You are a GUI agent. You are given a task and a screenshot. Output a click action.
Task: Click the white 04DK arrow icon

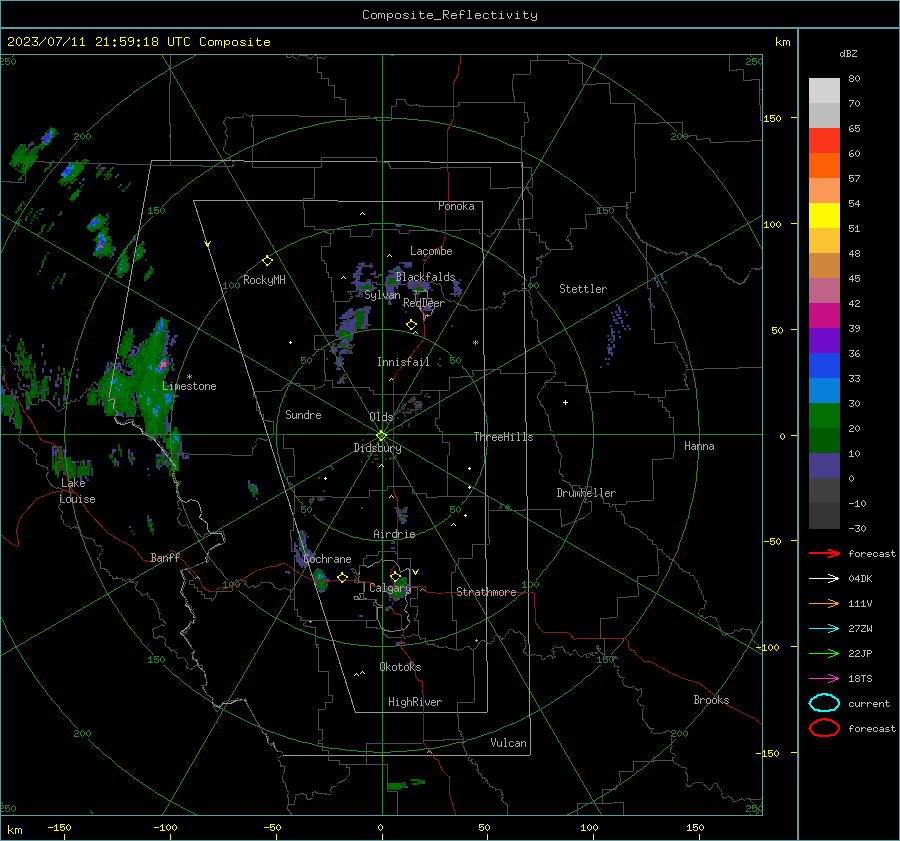coord(824,578)
